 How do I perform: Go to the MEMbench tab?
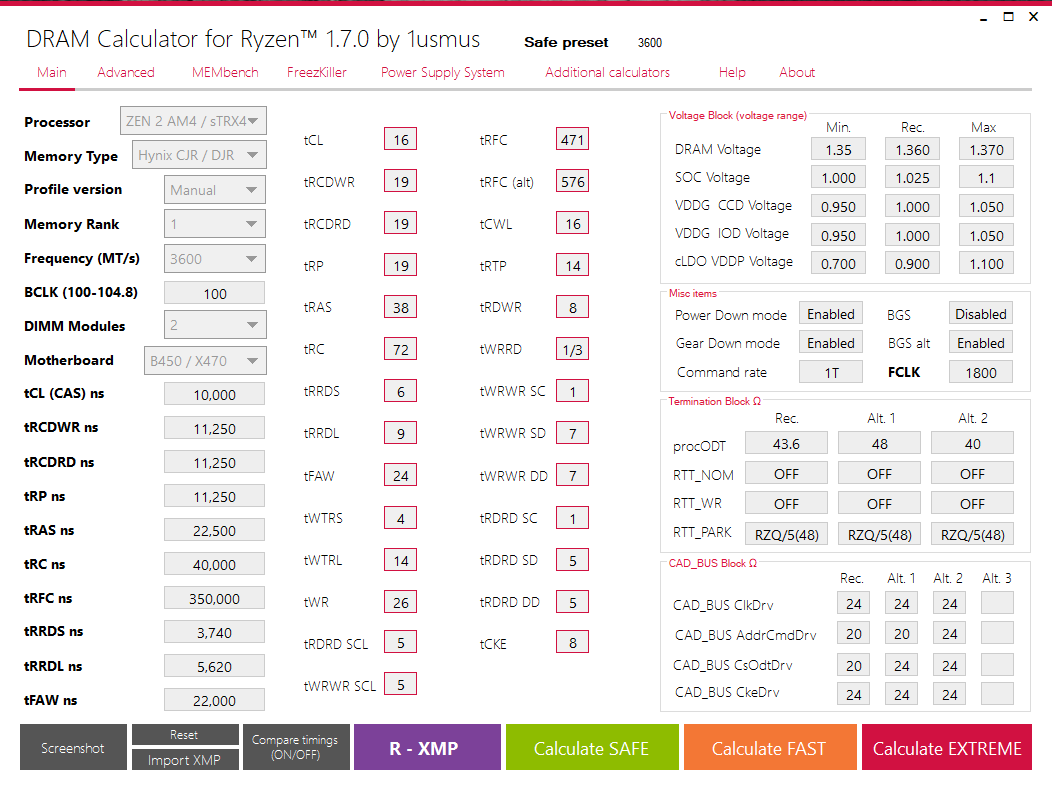click(225, 72)
